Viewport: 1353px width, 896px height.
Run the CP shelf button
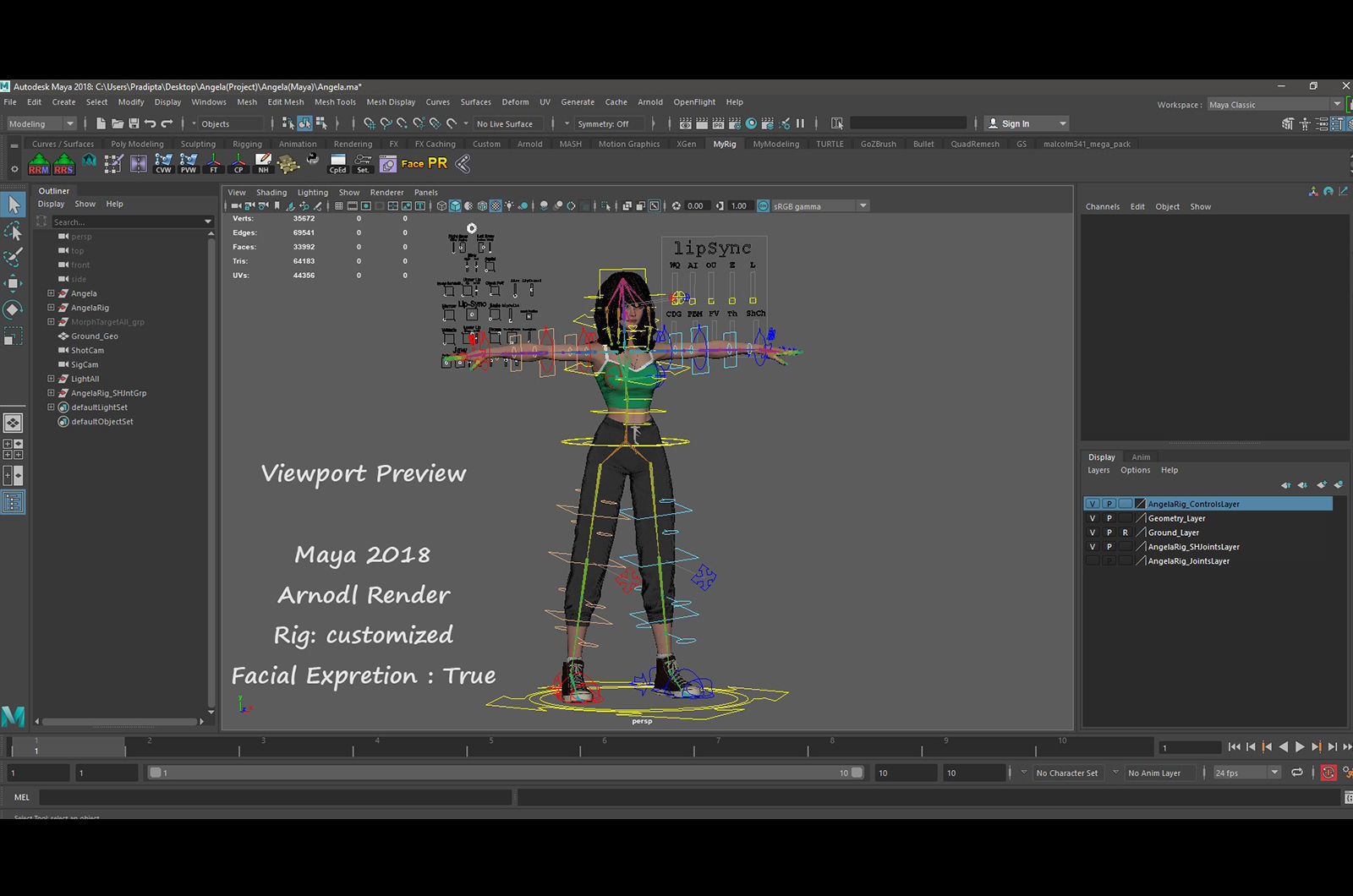point(238,164)
